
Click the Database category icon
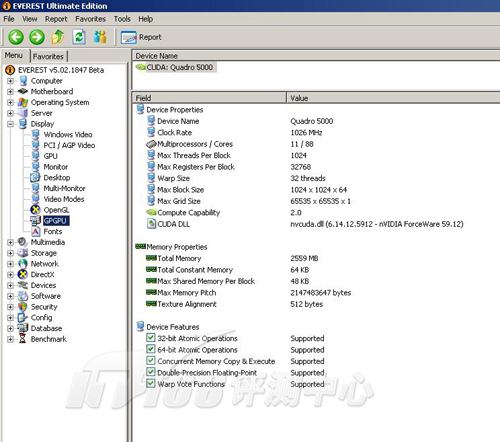tap(23, 328)
